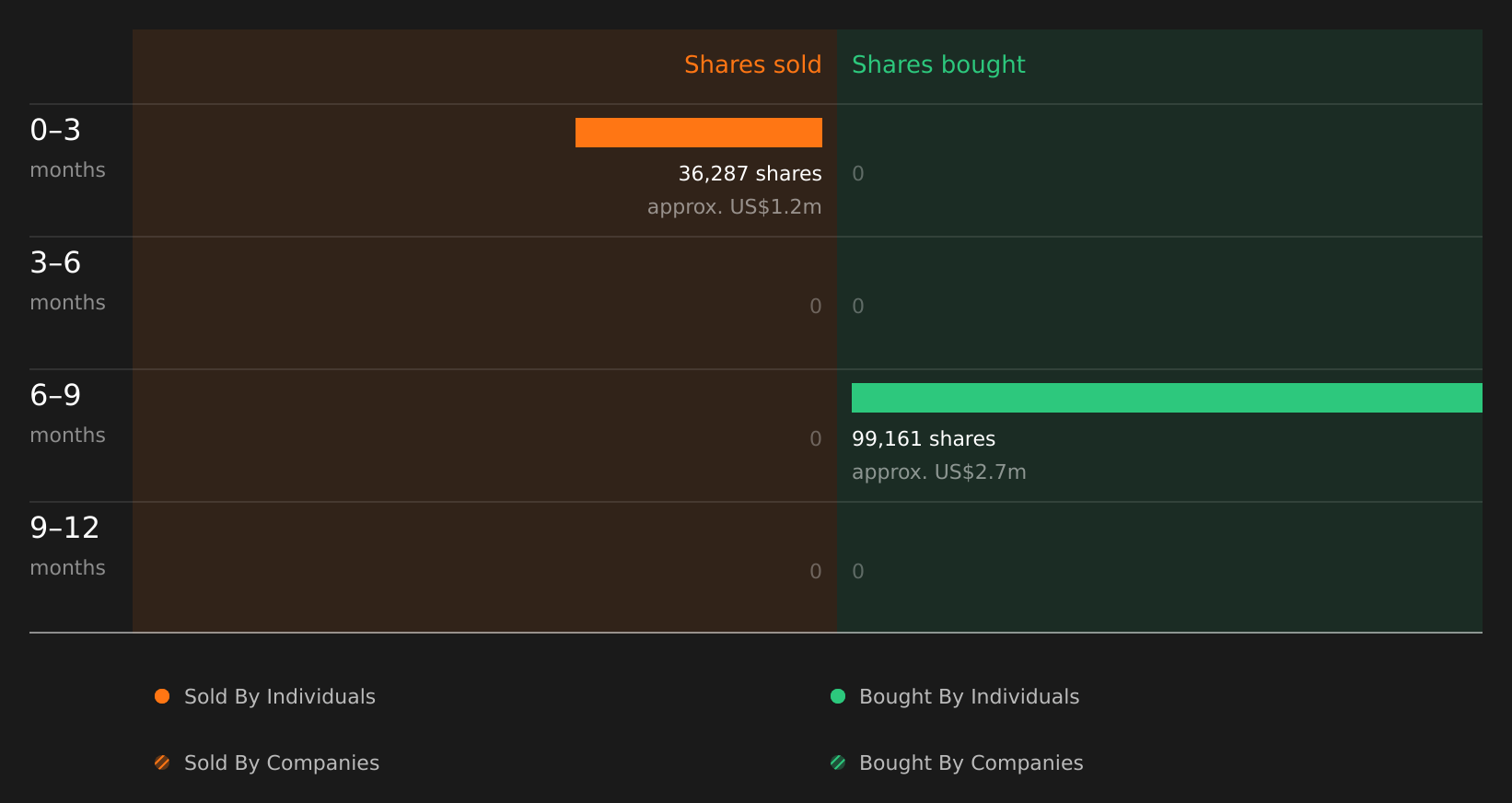This screenshot has width=1512, height=803.
Task: Click the approx. US$1.2m label
Action: pos(734,206)
